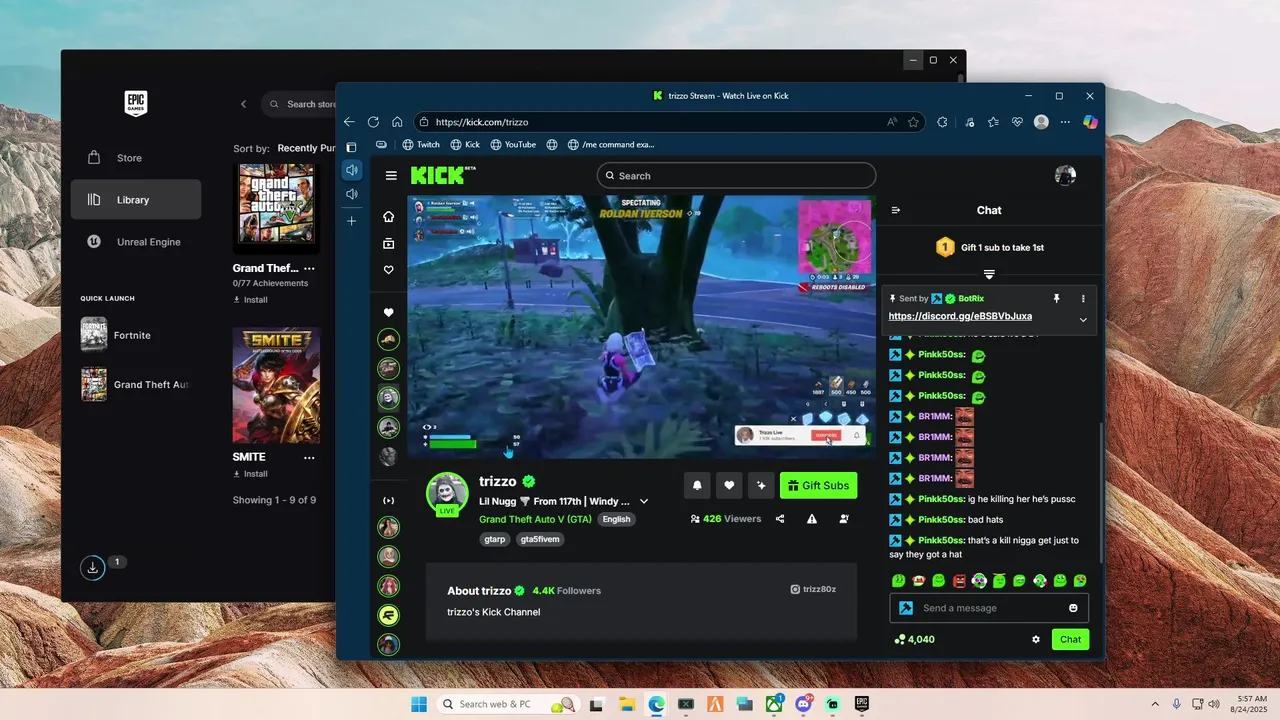This screenshot has height=720, width=1280.
Task: Open Grand Theft Auto V options ellipsis
Action: coord(309,268)
